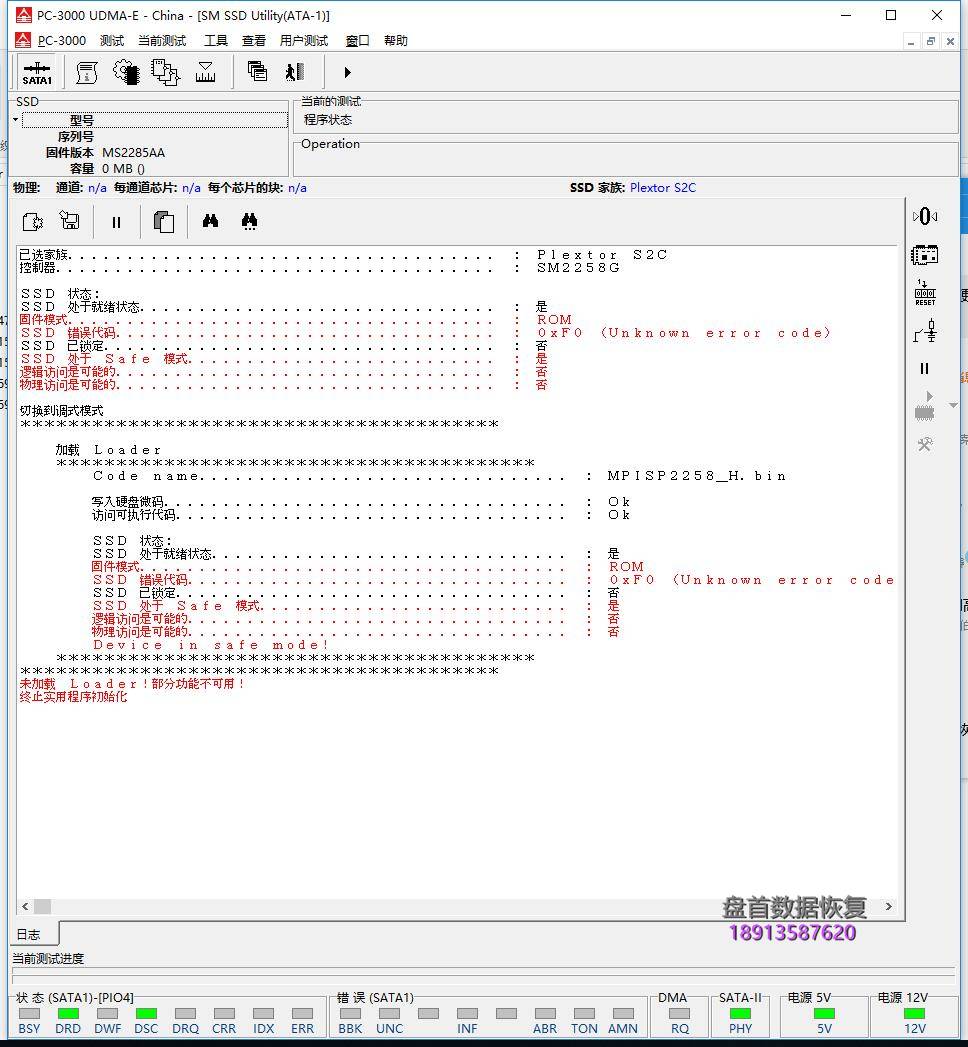Click the 写入硬盘微码 Ok log line
The image size is (968, 1047).
click(x=361, y=501)
